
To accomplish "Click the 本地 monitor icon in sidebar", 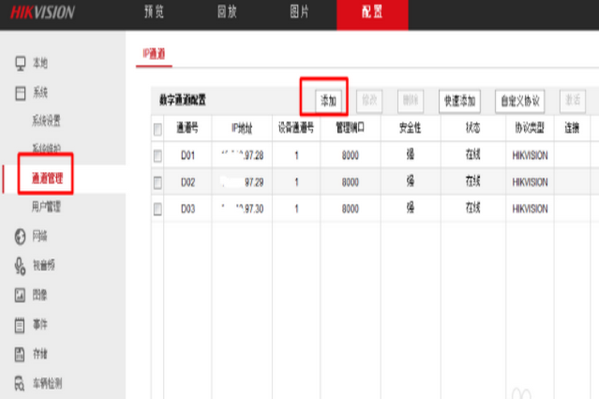I will 20,63.
